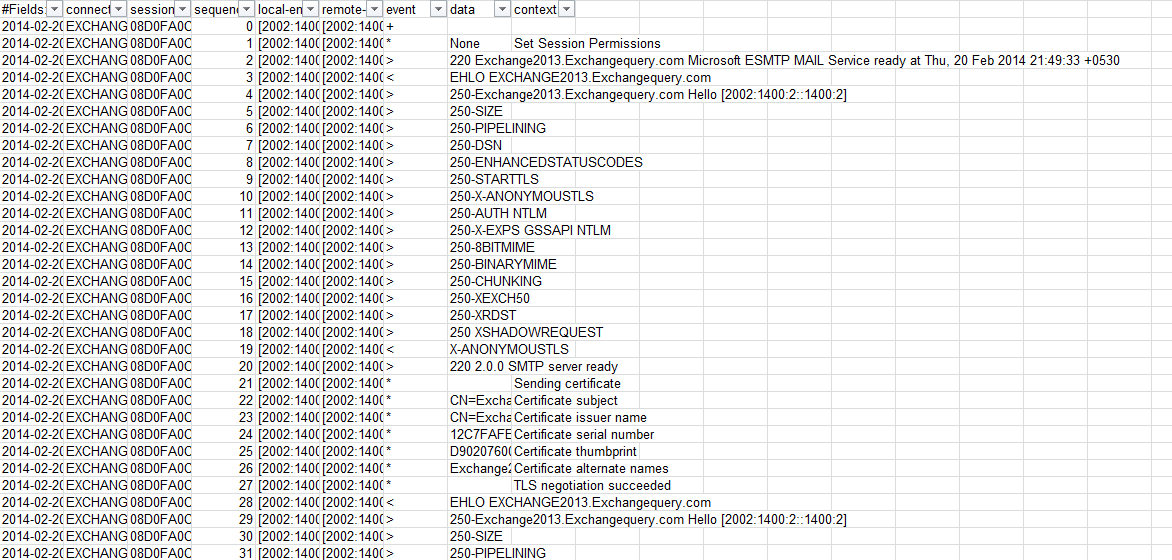Open the connector column filter arrow
The height and width of the screenshot is (560, 1172).
[119, 9]
